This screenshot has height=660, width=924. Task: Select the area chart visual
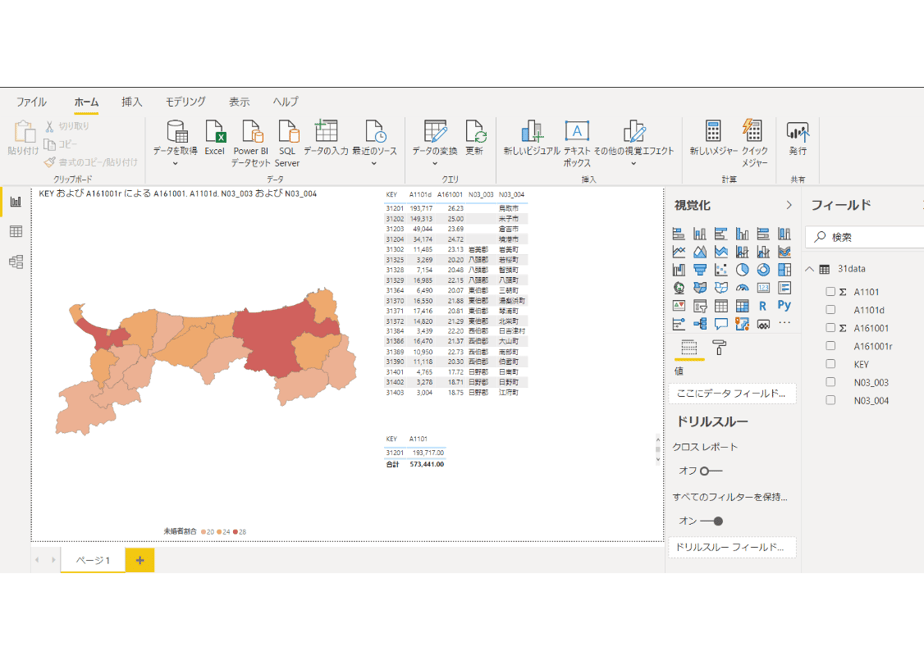(699, 252)
